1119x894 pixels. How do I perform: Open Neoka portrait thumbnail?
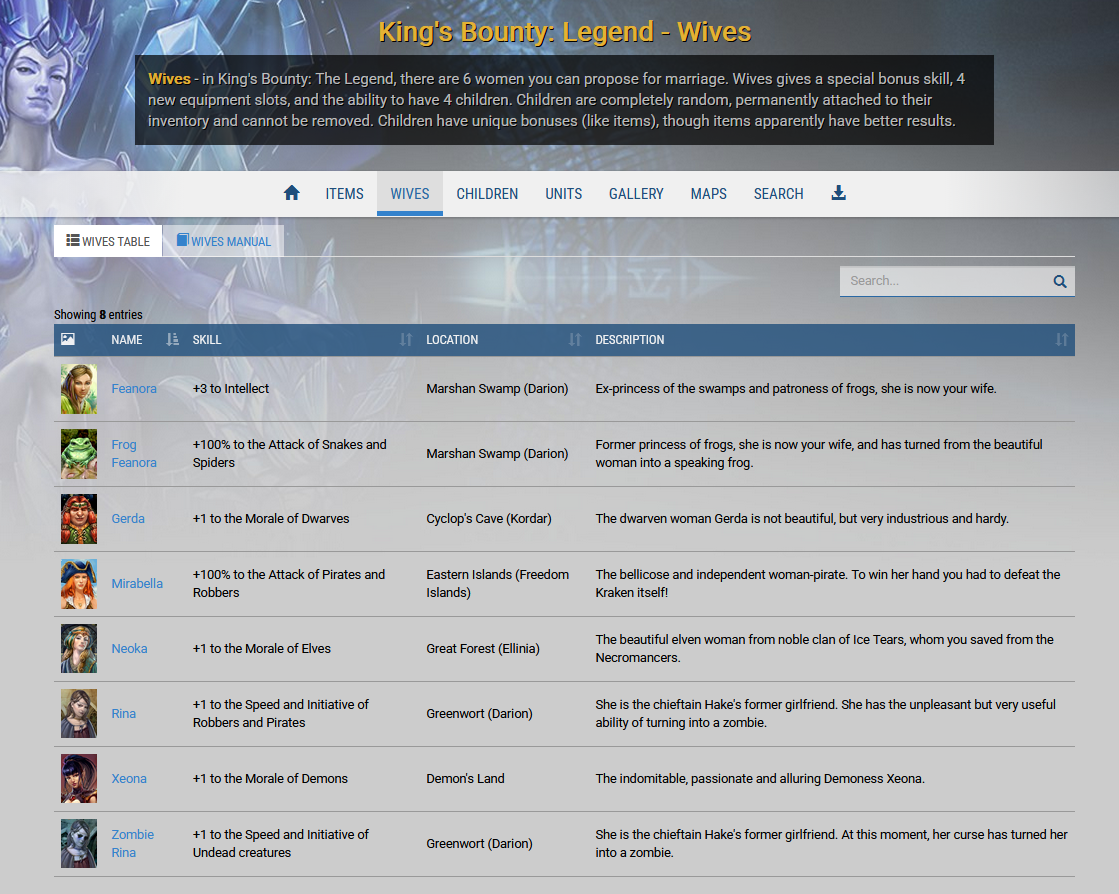(x=79, y=649)
